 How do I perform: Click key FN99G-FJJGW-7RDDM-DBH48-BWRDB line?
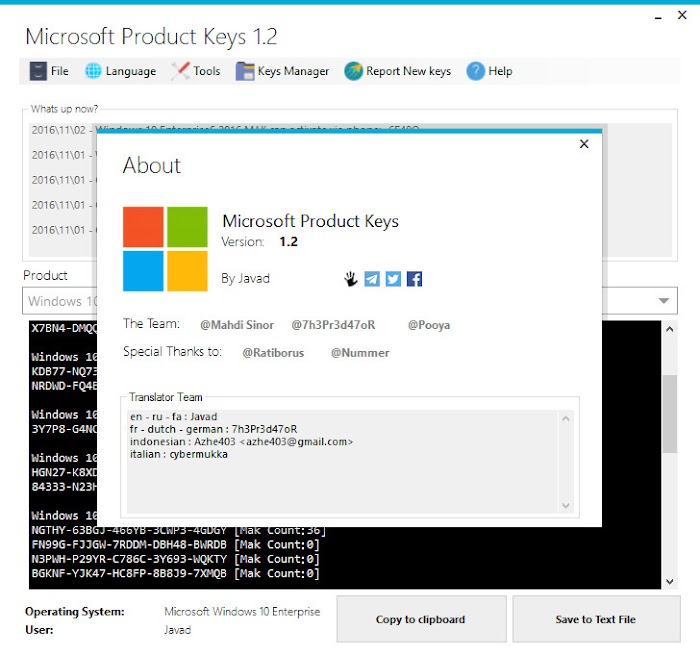(x=175, y=544)
